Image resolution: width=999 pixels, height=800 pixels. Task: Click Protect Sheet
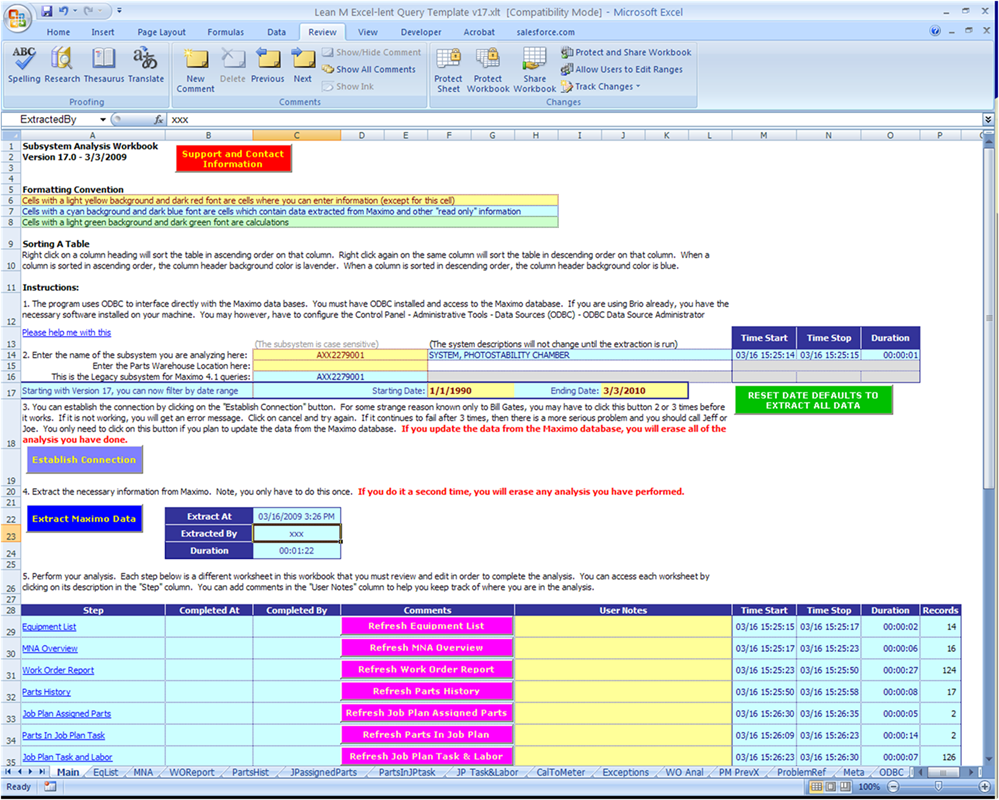tap(449, 70)
